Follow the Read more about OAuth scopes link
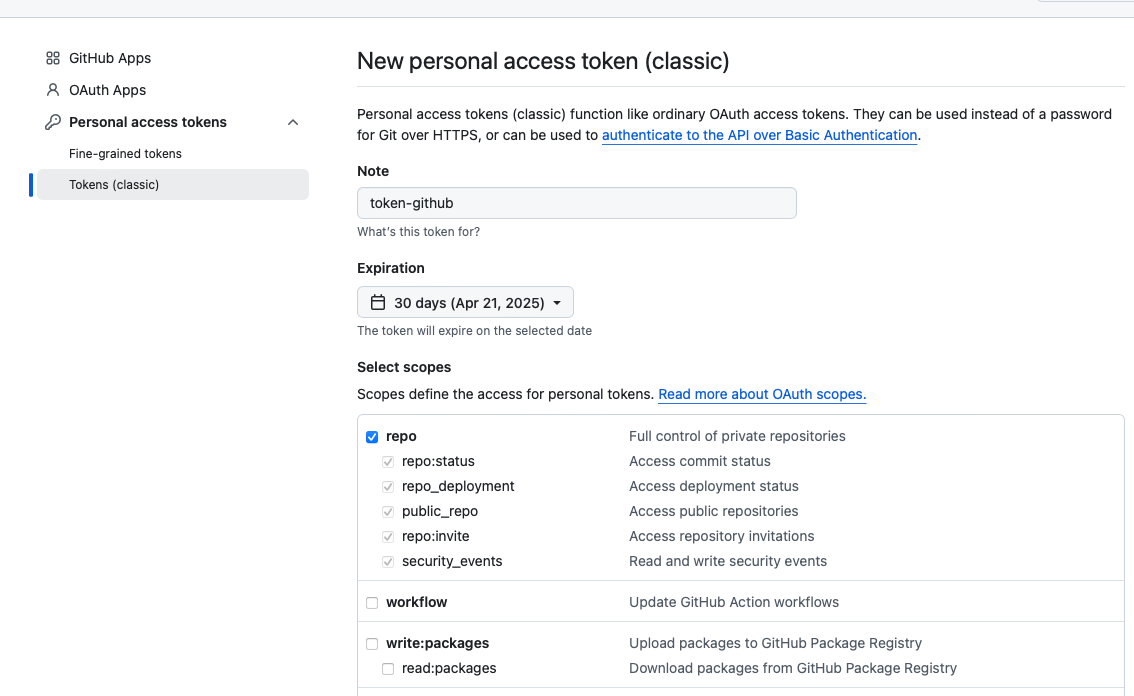This screenshot has width=1134, height=696. [761, 394]
